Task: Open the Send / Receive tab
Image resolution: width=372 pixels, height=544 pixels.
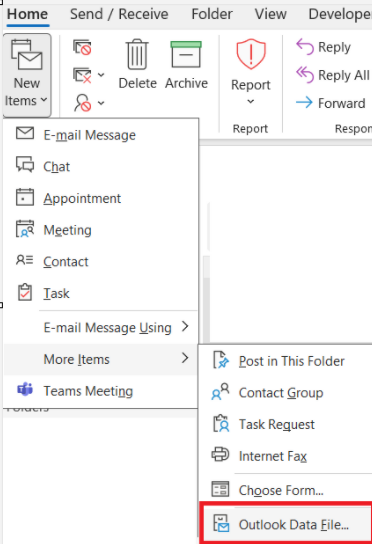Action: [119, 14]
